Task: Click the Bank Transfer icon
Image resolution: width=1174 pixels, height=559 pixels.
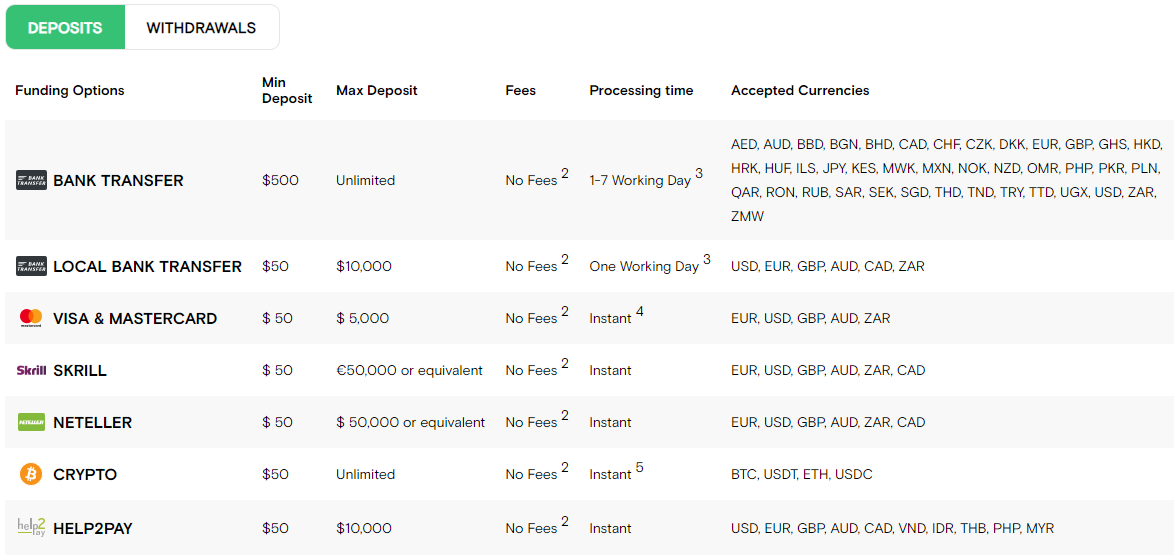Action: click(31, 181)
